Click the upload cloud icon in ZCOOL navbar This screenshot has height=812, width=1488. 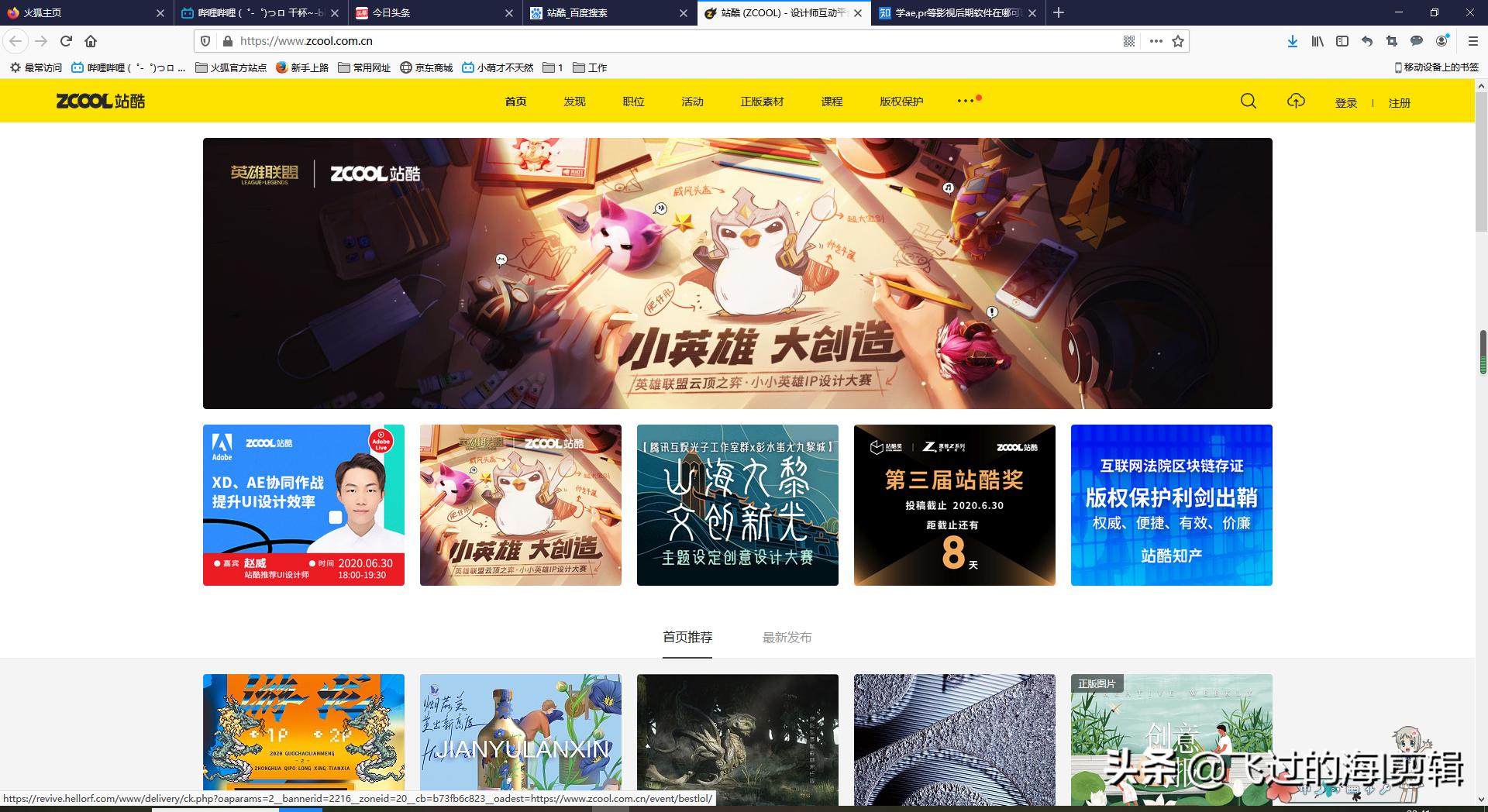point(1297,101)
